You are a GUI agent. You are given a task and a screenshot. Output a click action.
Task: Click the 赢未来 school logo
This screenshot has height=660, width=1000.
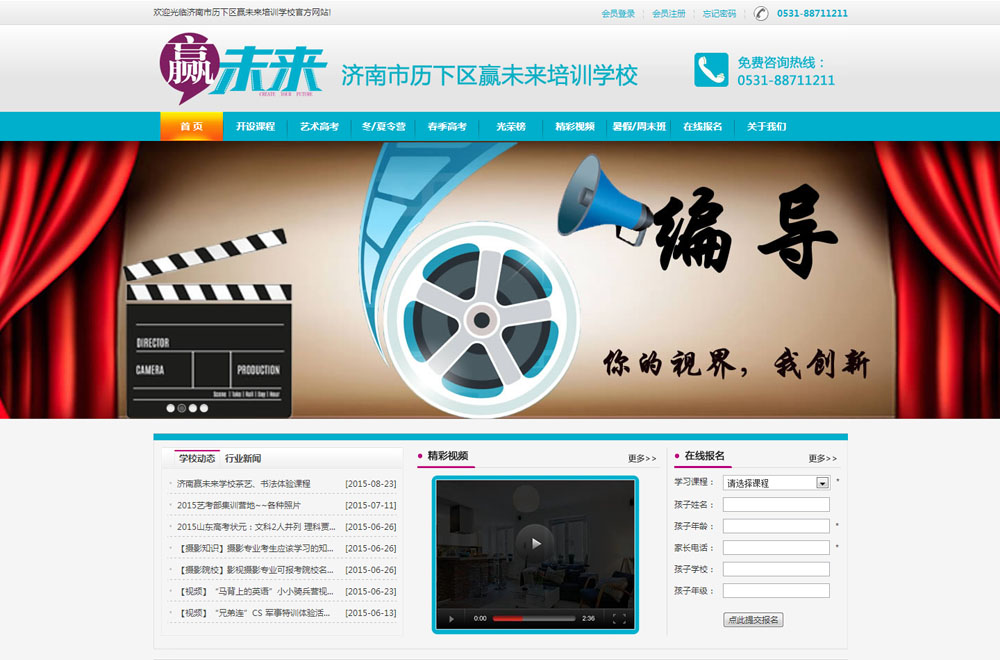(x=243, y=69)
